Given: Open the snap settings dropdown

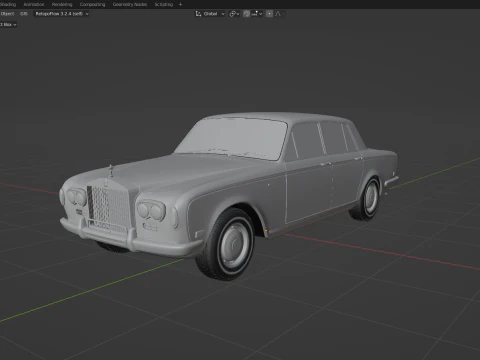Looking at the screenshot, I should pyautogui.click(x=257, y=14).
